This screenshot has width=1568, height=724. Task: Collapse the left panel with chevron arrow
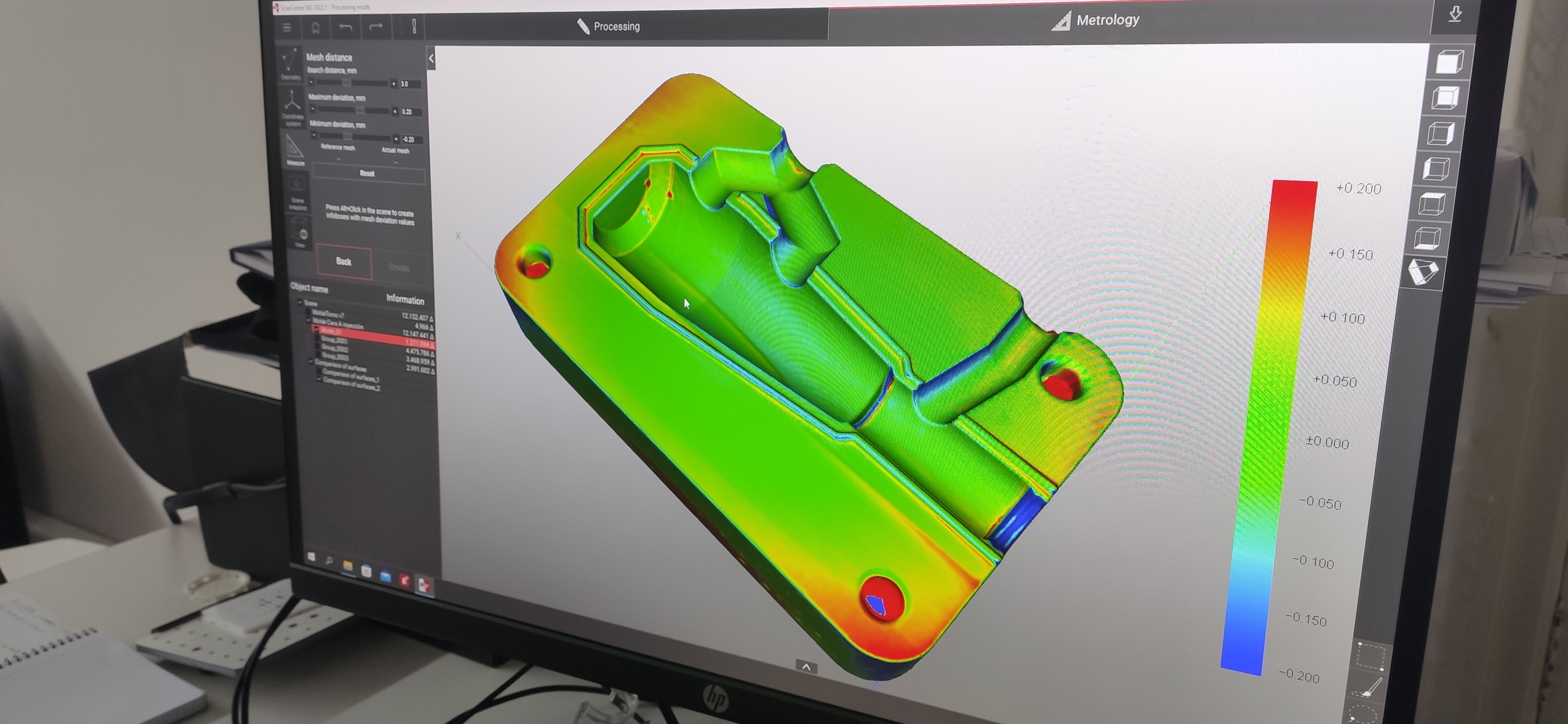[x=431, y=58]
